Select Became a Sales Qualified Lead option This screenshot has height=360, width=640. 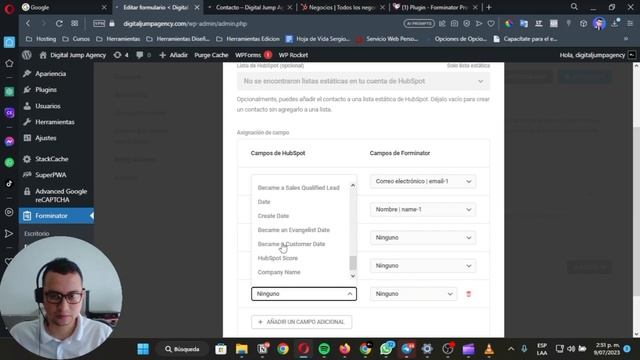[x=298, y=188]
